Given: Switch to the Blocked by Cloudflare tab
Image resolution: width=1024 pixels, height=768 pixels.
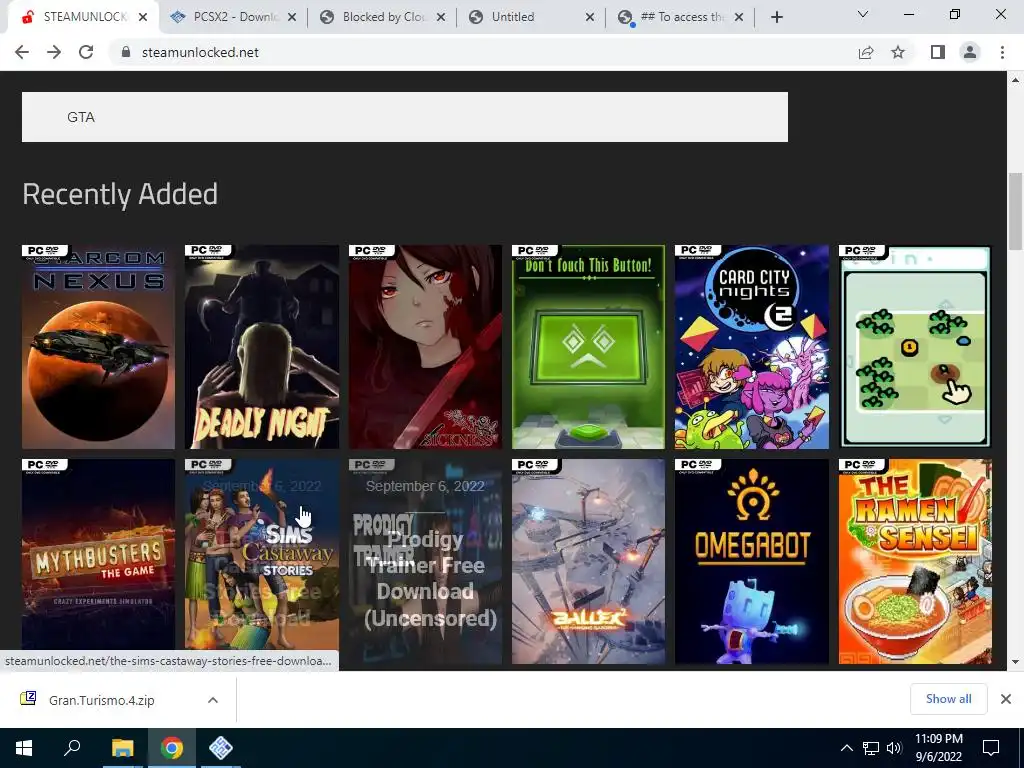Looking at the screenshot, I should (x=382, y=17).
